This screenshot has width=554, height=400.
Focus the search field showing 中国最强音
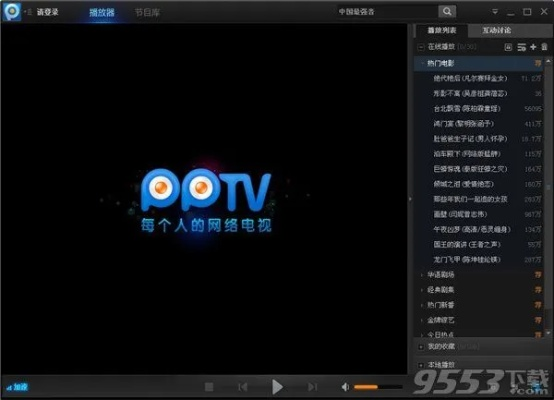pyautogui.click(x=387, y=12)
